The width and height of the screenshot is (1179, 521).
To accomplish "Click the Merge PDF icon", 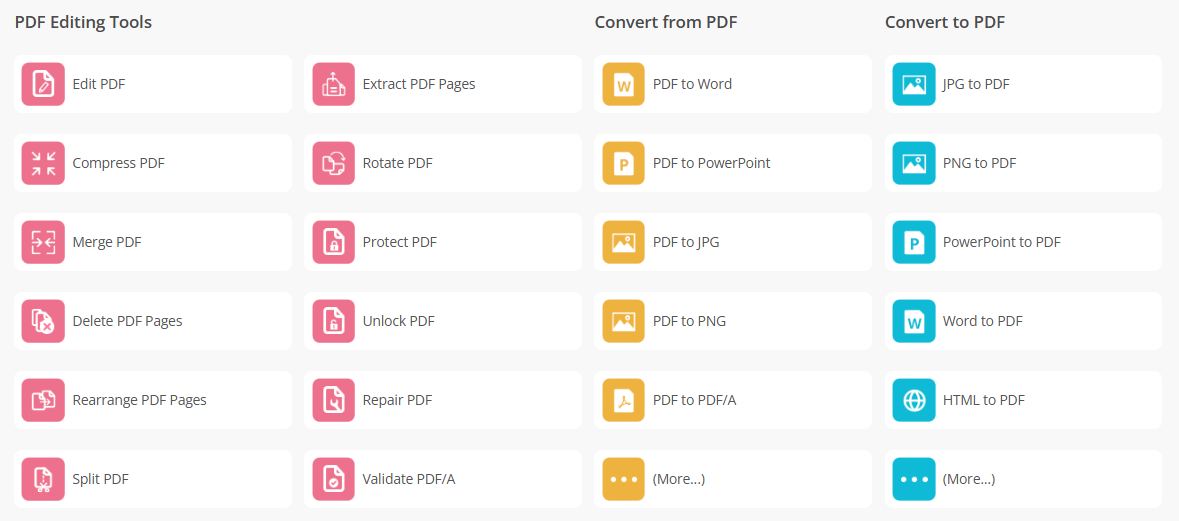I will point(43,242).
